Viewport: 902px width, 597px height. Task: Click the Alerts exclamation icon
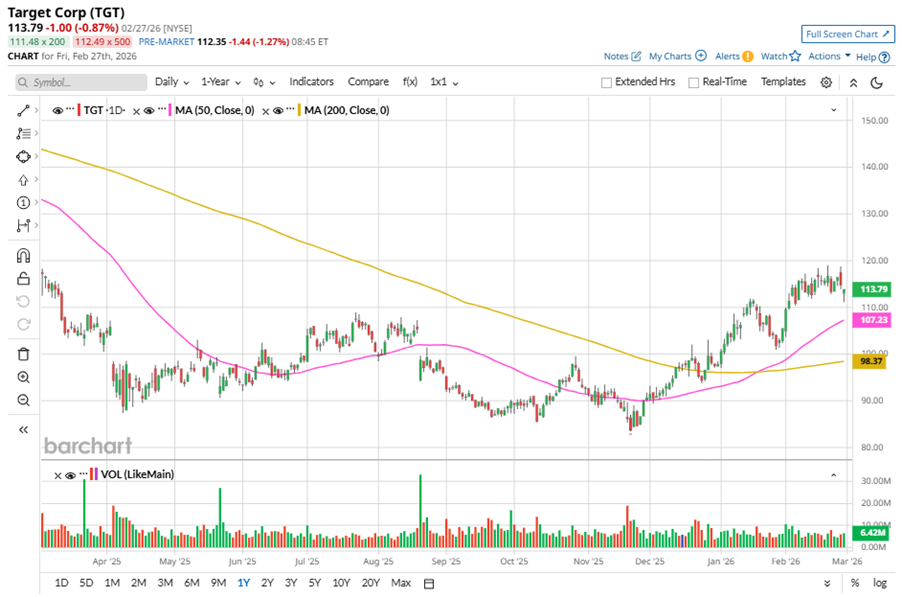click(747, 56)
